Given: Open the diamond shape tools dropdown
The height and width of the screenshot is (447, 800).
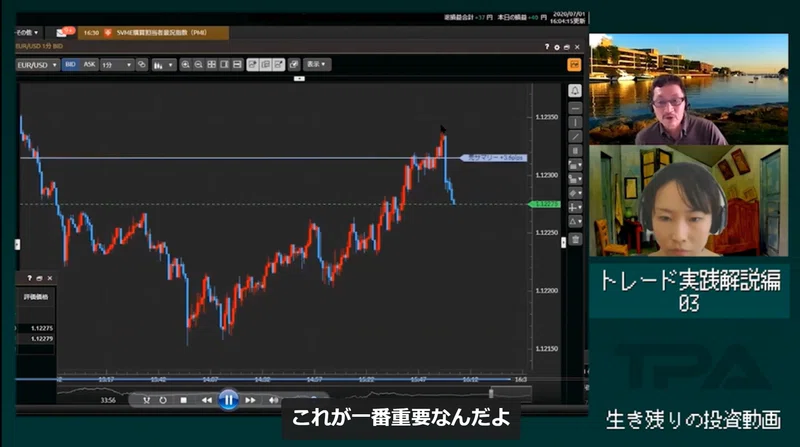Looking at the screenshot, I should pyautogui.click(x=575, y=193).
